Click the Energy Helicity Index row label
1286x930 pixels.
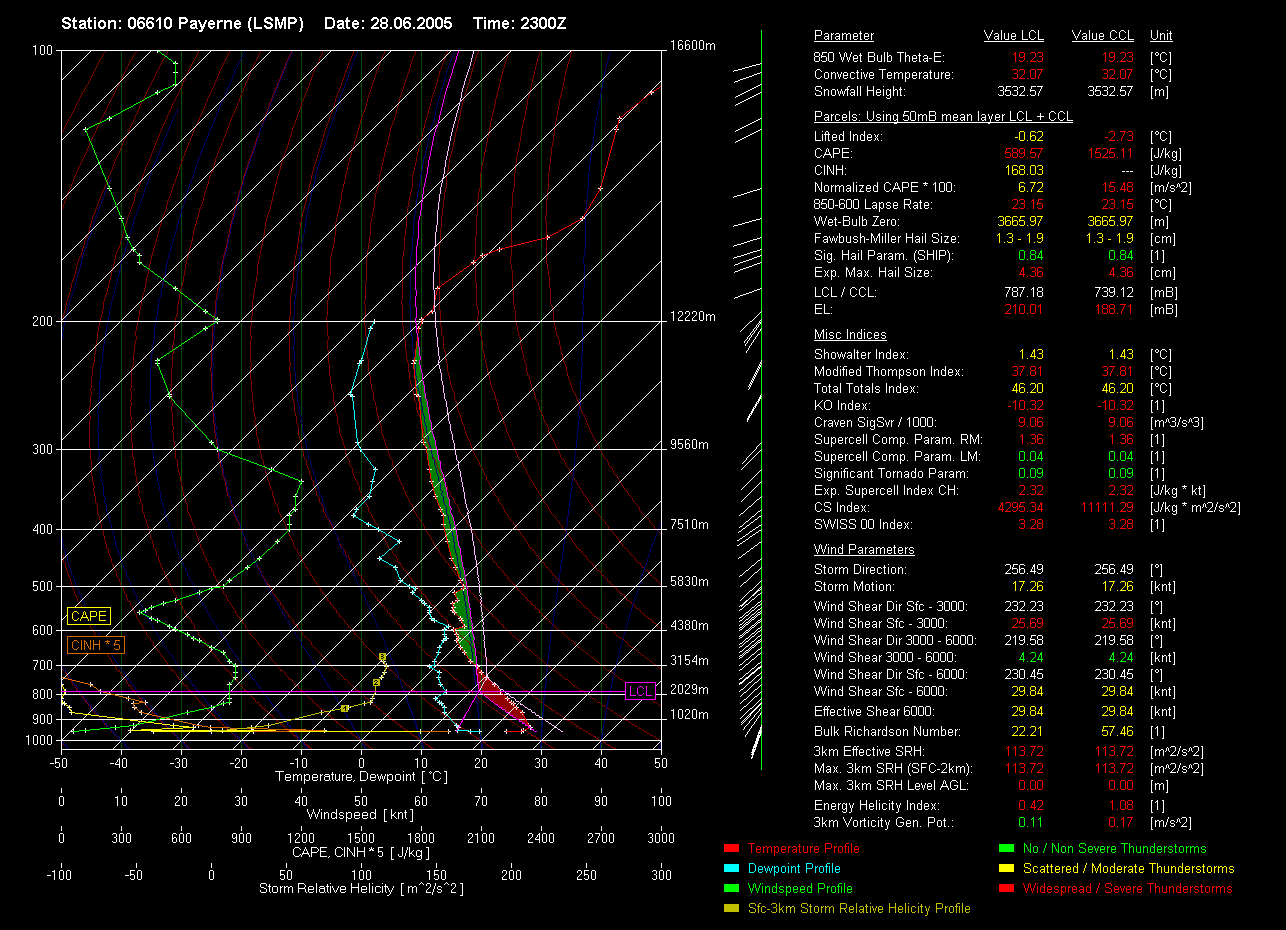pos(878,806)
